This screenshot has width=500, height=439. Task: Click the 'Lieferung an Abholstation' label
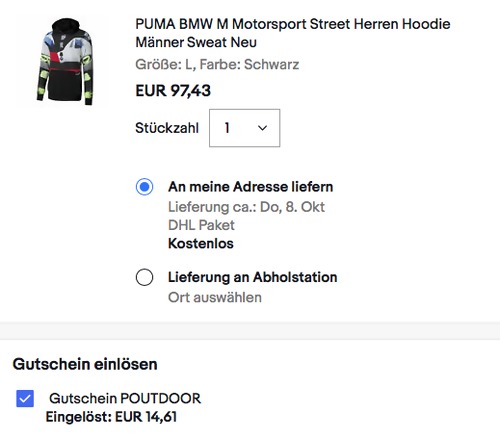pyautogui.click(x=253, y=277)
